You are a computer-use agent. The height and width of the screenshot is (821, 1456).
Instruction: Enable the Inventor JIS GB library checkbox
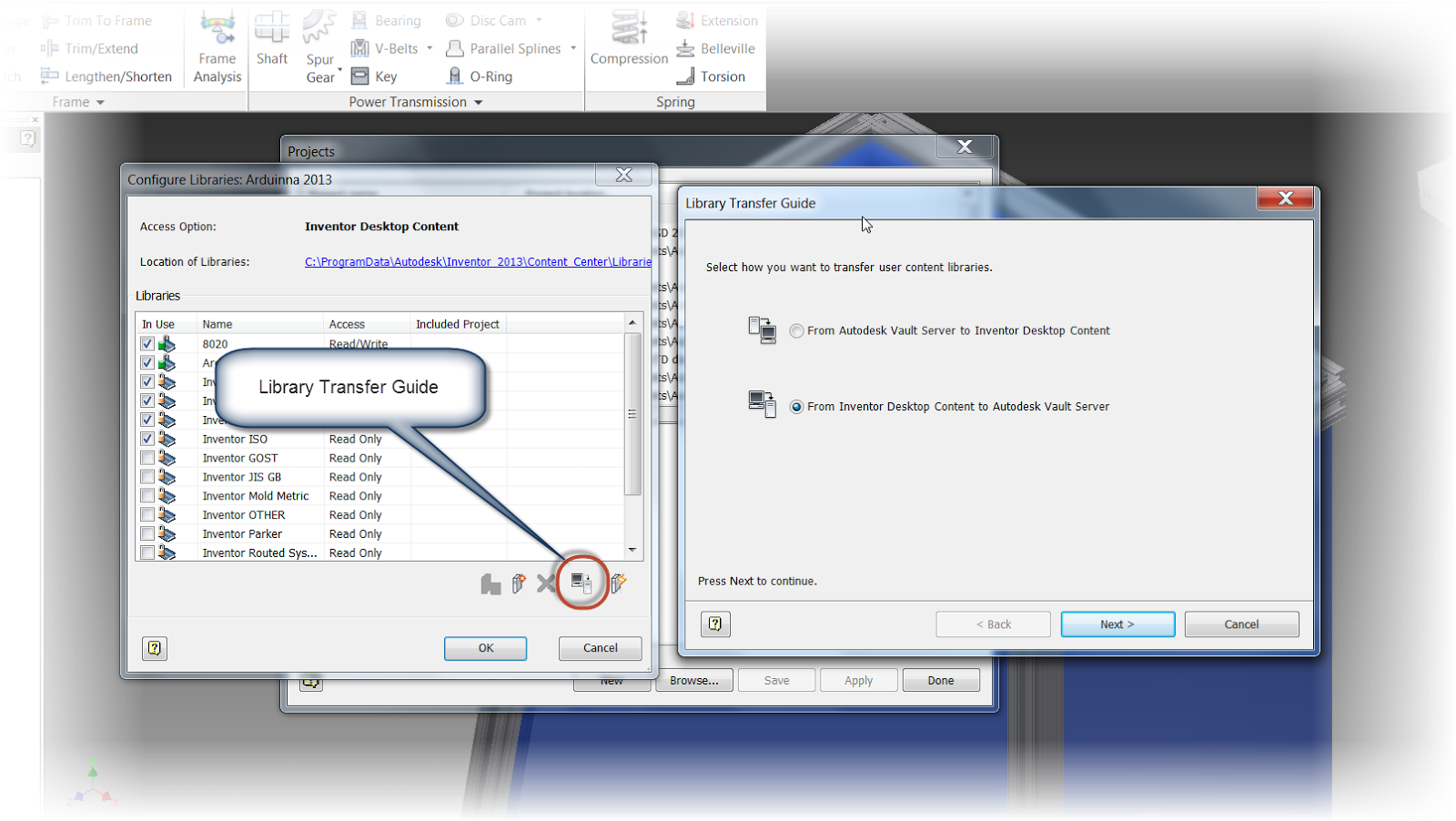[x=147, y=477]
